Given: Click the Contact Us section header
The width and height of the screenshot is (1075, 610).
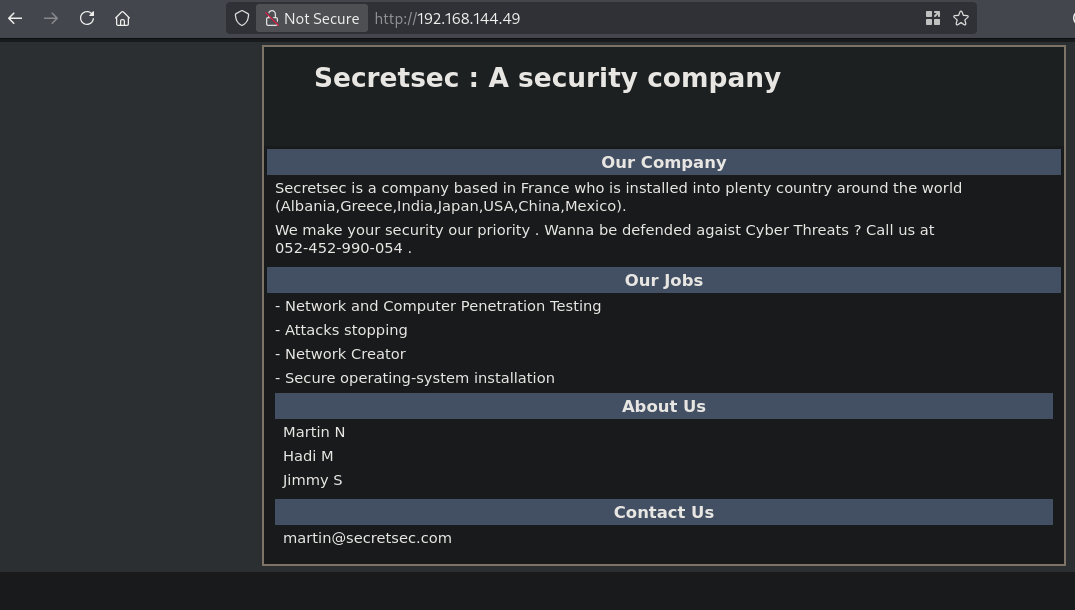Looking at the screenshot, I should 664,513.
